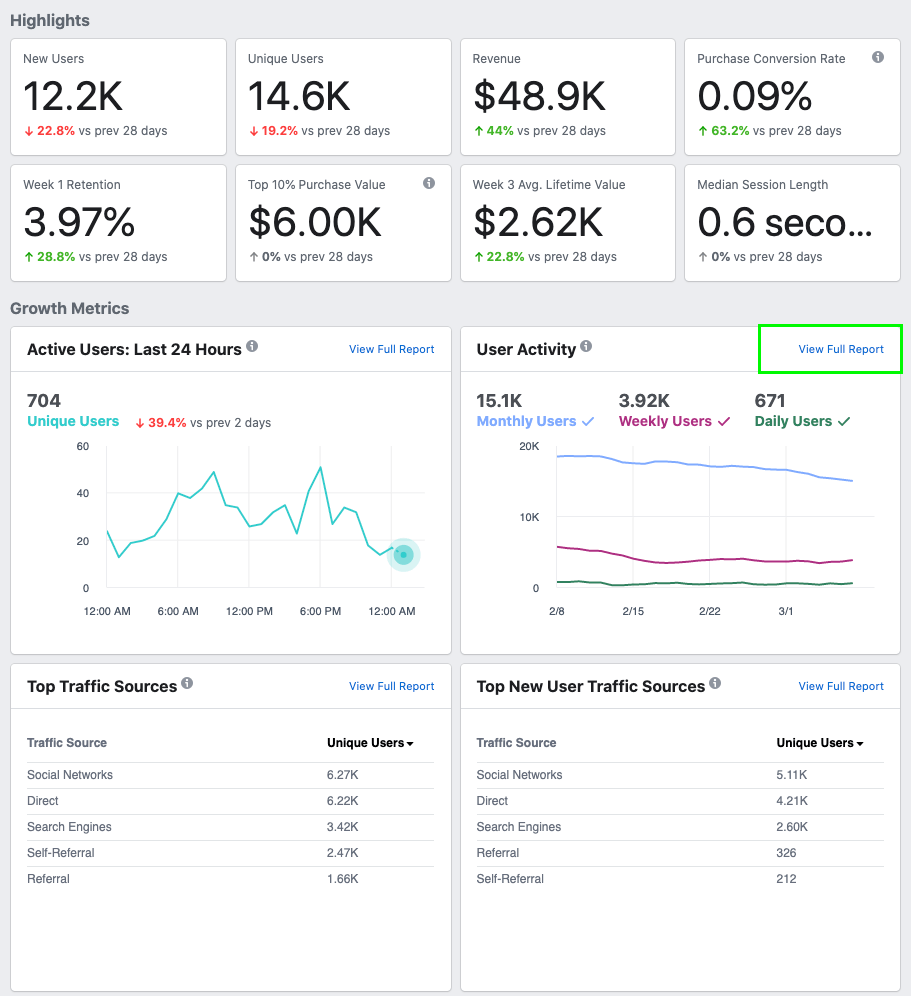Image resolution: width=911 pixels, height=996 pixels.
Task: Open the Top Traffic Sources info tooltip
Action: coord(187,683)
